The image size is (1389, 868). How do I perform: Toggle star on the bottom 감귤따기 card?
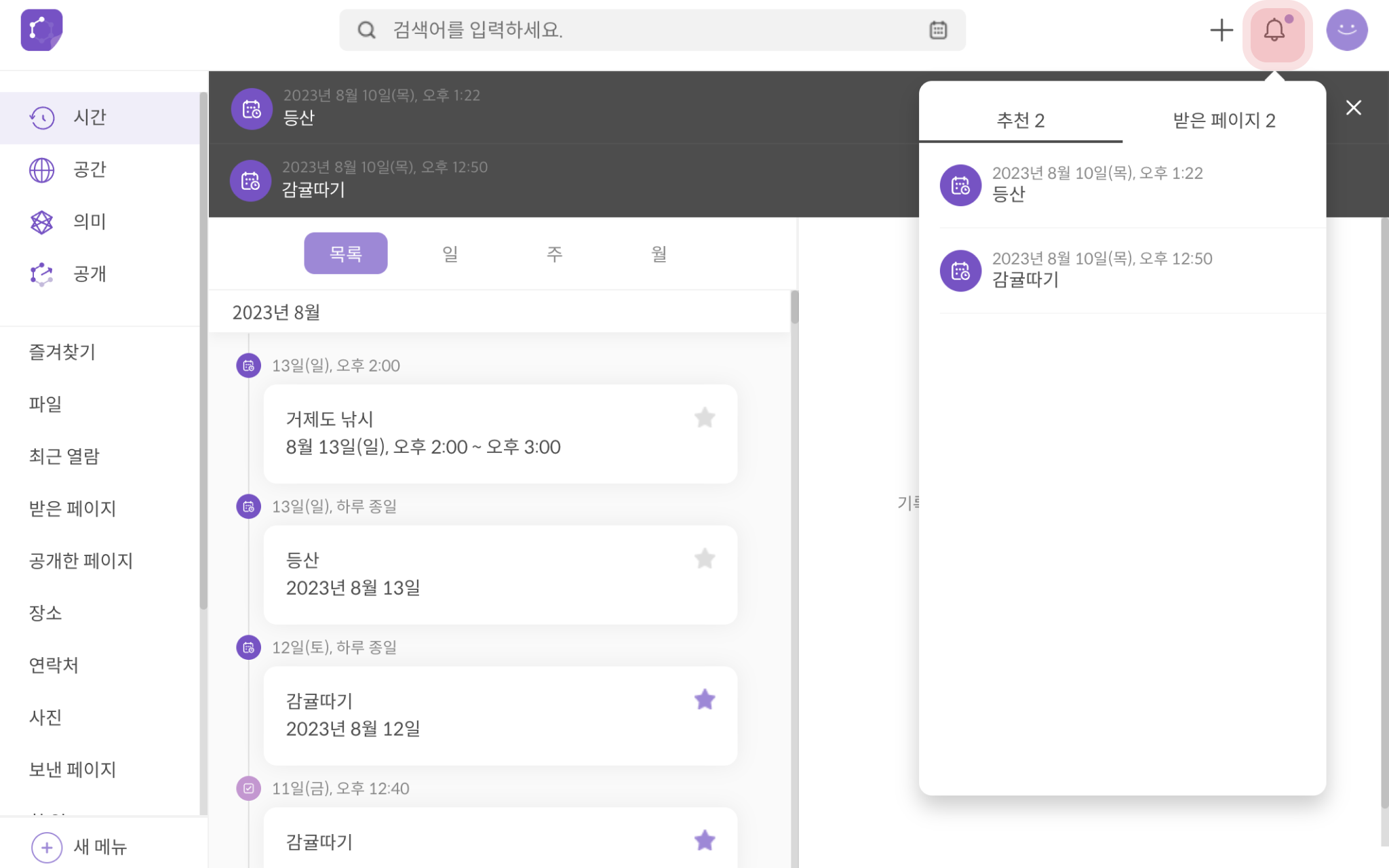click(x=705, y=841)
